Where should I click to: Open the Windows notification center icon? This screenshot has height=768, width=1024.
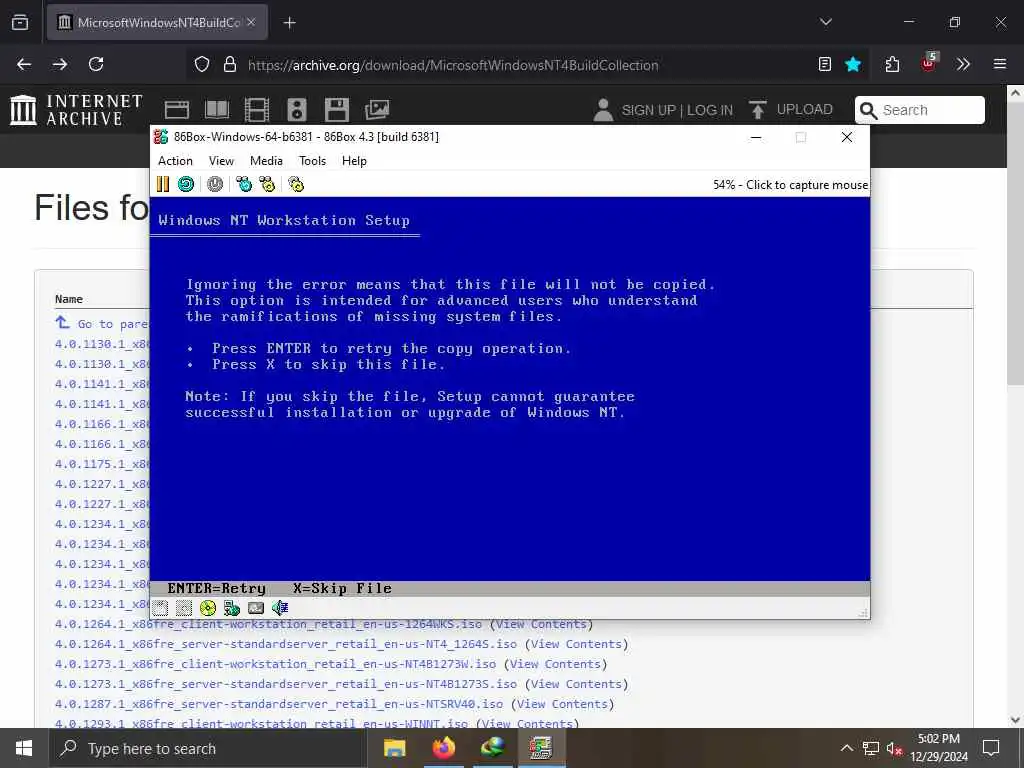click(991, 748)
